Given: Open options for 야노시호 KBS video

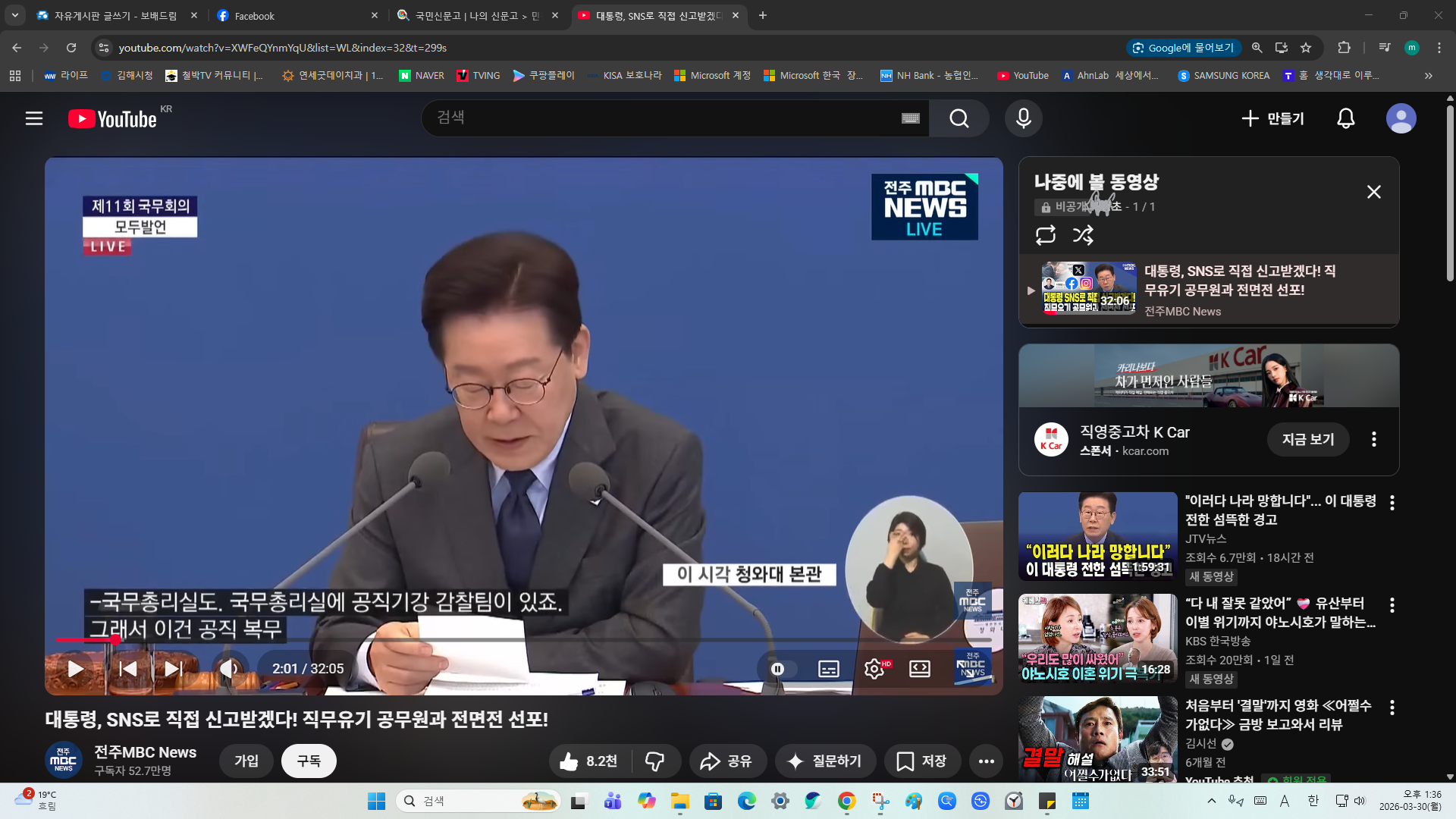Looking at the screenshot, I should (1392, 605).
